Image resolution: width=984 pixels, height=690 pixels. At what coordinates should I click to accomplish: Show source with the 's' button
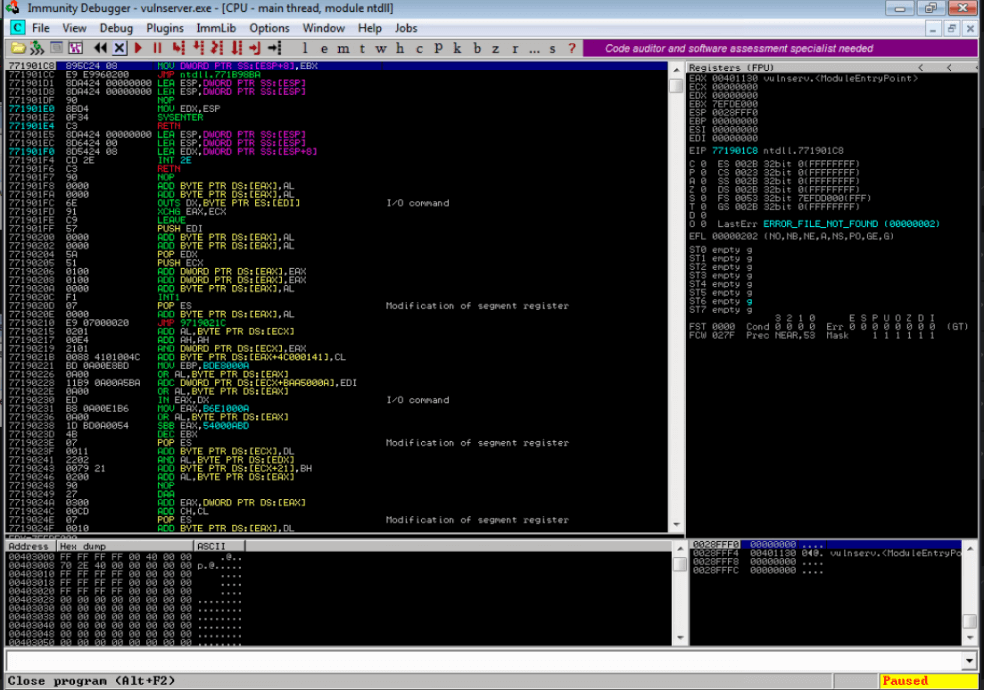(552, 48)
